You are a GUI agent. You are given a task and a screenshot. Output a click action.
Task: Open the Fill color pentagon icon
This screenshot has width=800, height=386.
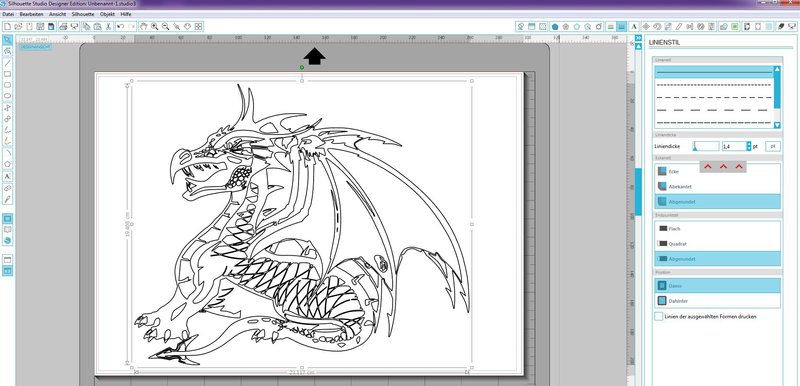(x=555, y=26)
